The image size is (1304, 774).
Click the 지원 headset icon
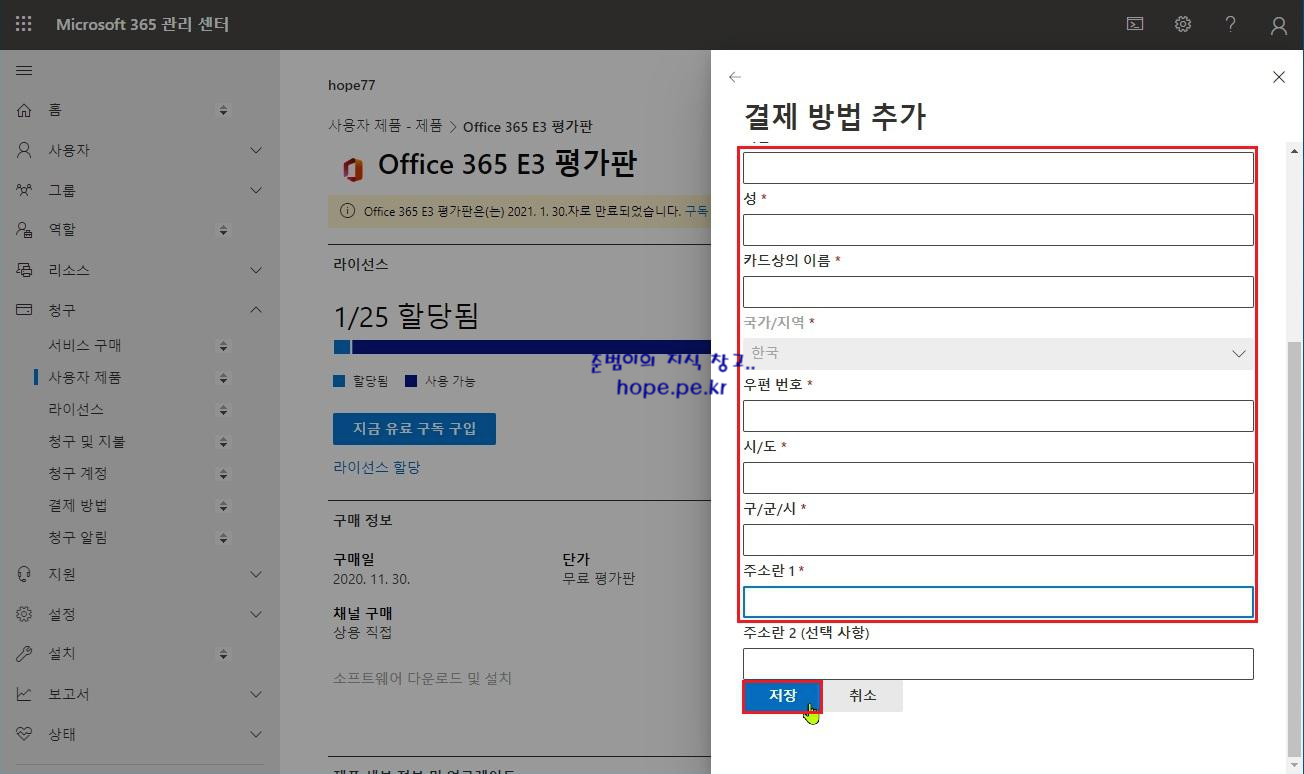(24, 574)
